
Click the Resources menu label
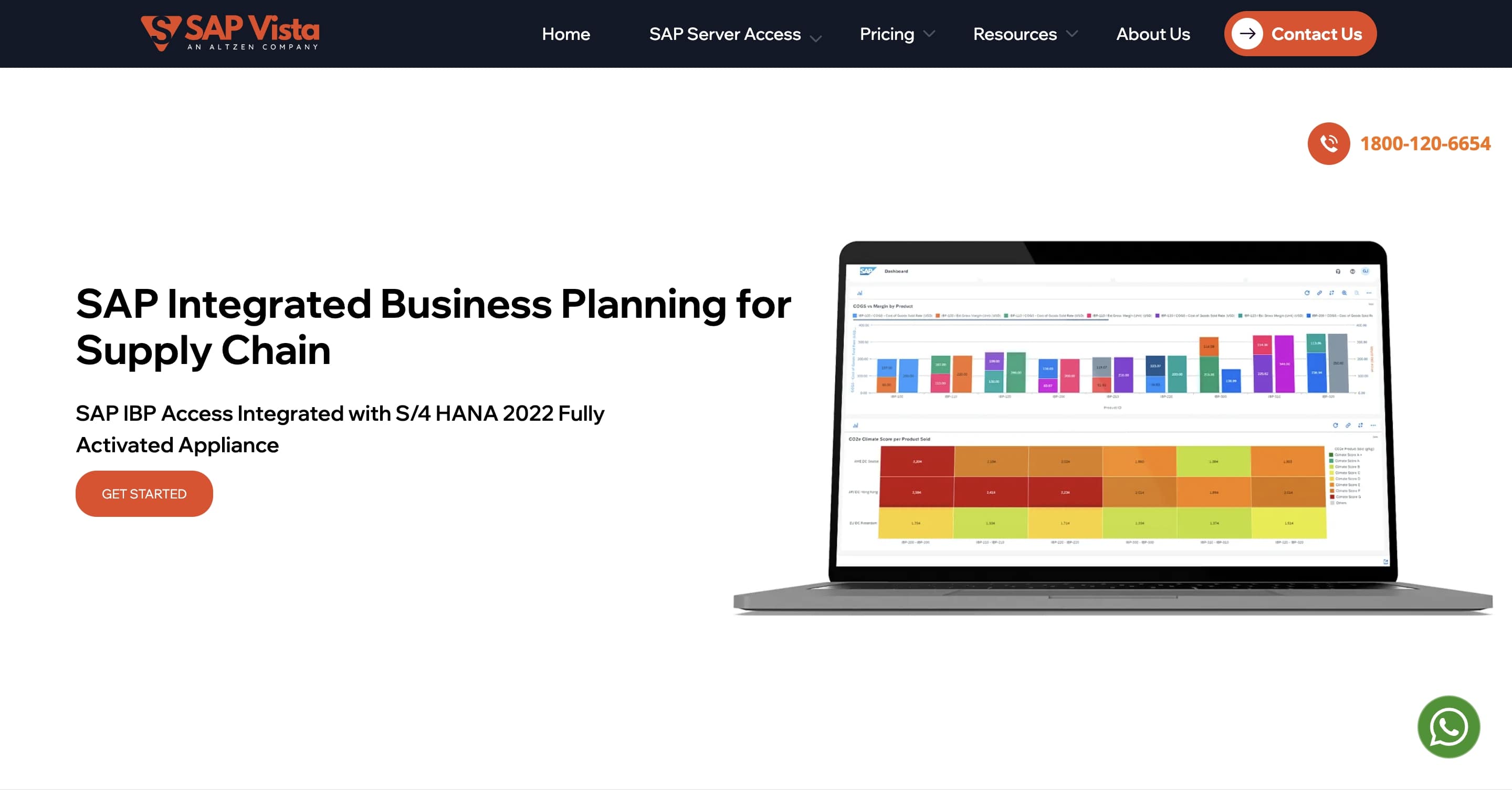click(1014, 34)
